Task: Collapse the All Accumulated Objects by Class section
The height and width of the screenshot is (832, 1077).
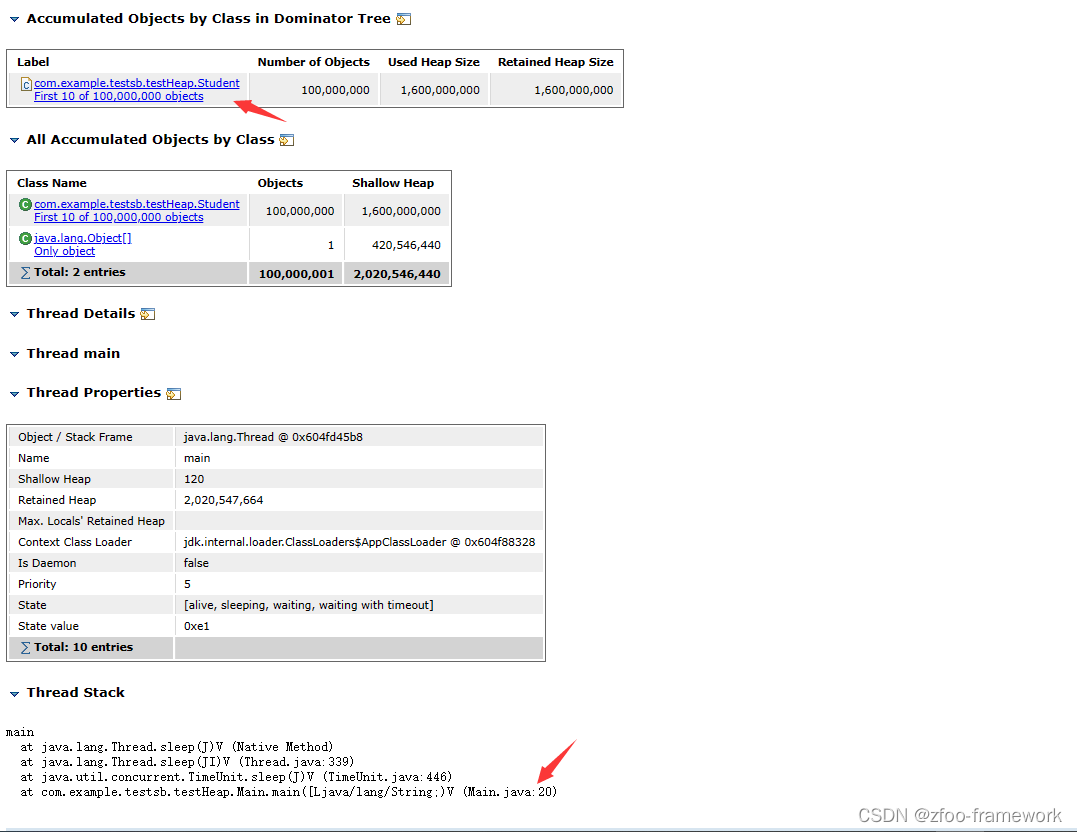Action: point(14,140)
